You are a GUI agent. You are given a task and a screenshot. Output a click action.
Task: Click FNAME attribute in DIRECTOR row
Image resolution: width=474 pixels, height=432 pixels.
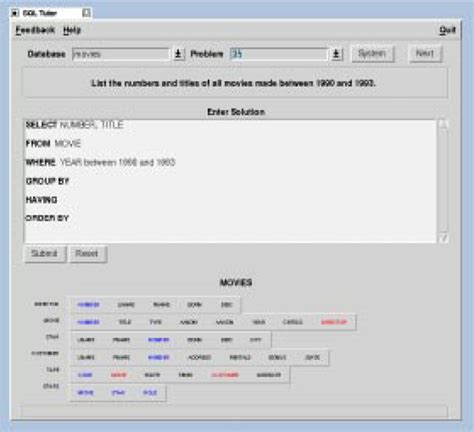[x=161, y=305]
